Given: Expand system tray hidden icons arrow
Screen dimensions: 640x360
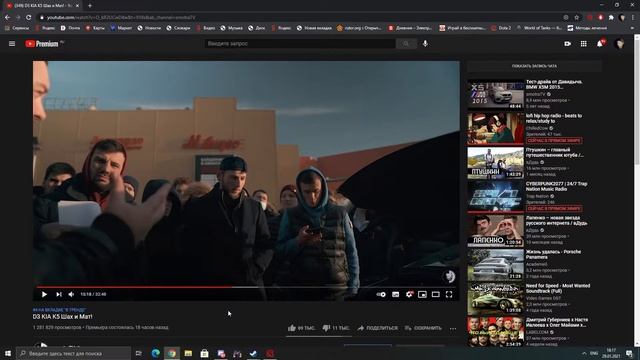Looking at the screenshot, I should pos(584,353).
